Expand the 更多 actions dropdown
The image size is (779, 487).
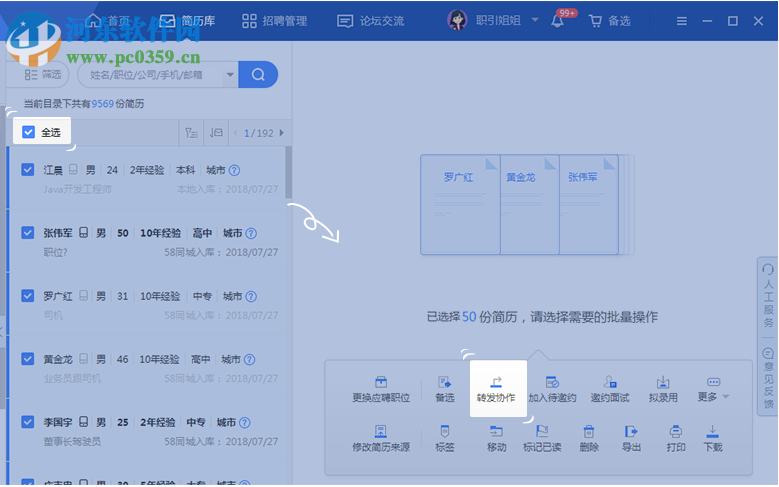(713, 389)
